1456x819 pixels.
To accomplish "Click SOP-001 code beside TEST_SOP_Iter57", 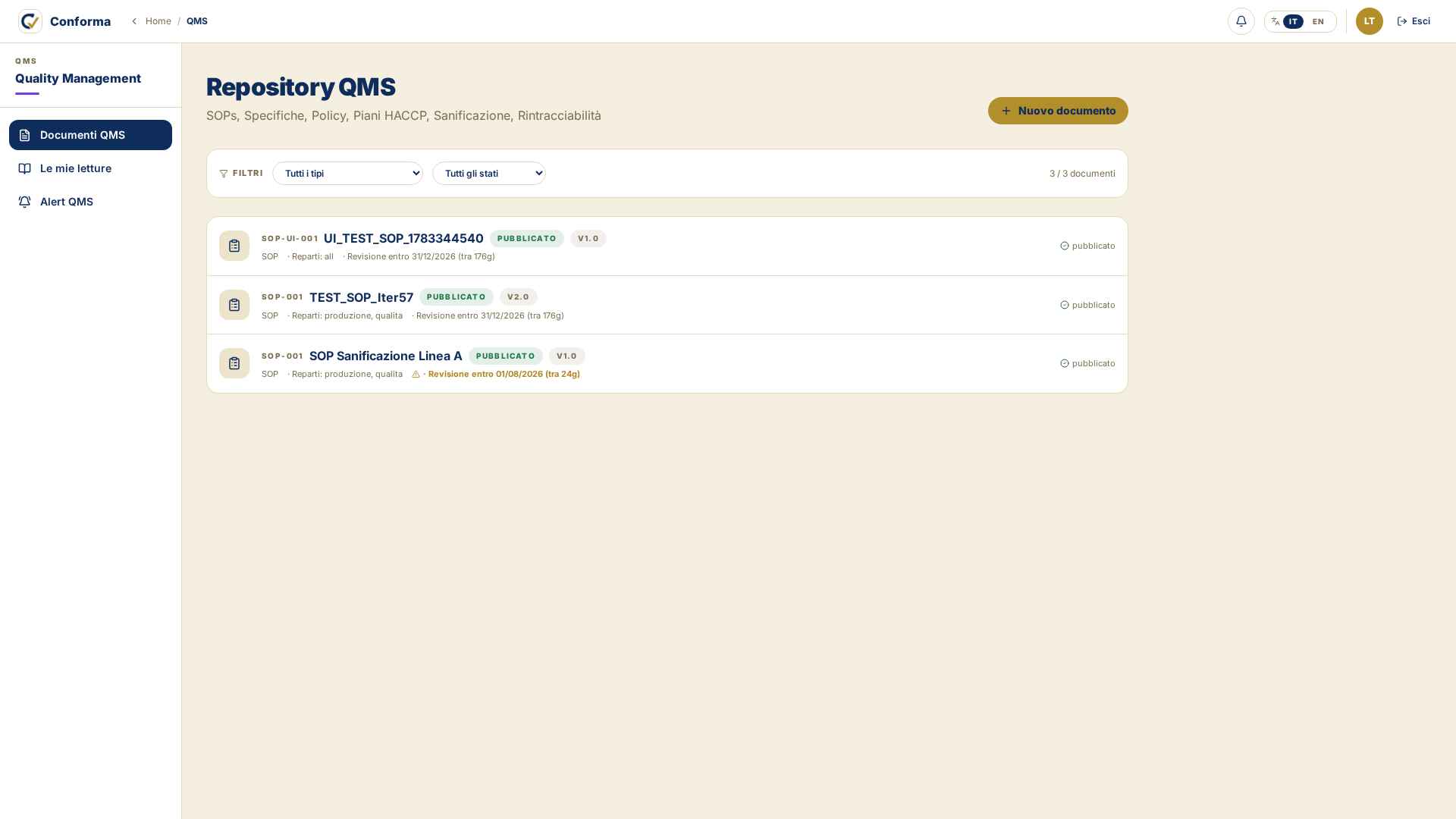I will click(282, 297).
